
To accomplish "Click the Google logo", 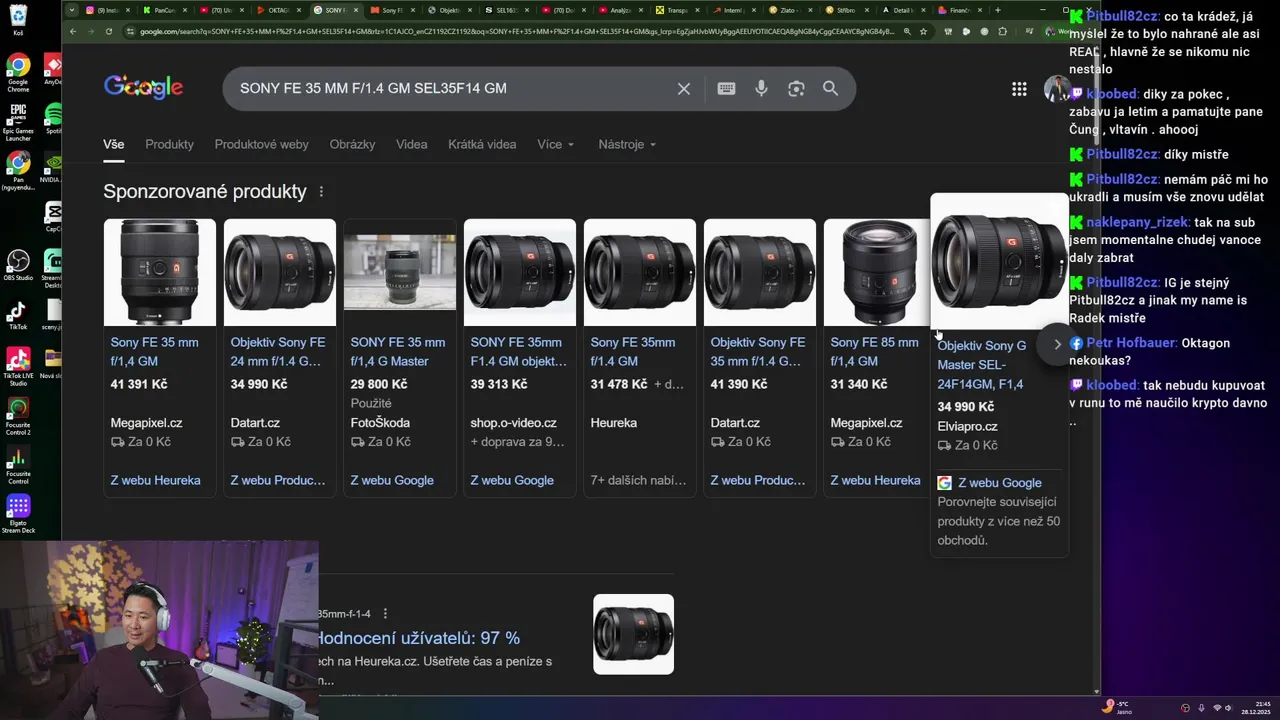I will pyautogui.click(x=143, y=88).
